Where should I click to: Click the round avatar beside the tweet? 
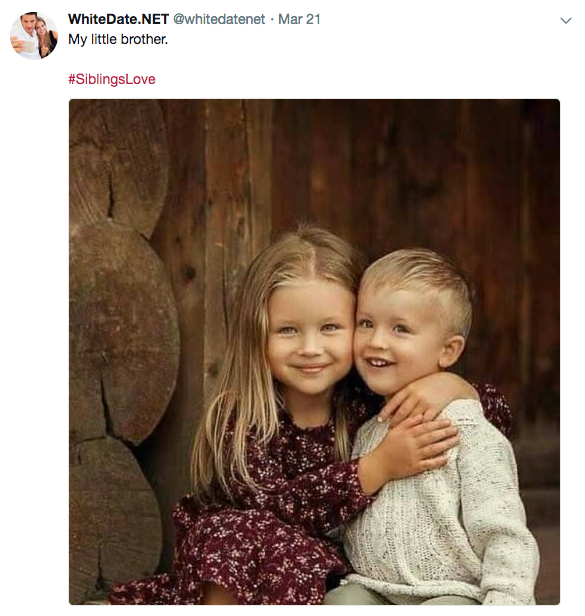click(34, 35)
